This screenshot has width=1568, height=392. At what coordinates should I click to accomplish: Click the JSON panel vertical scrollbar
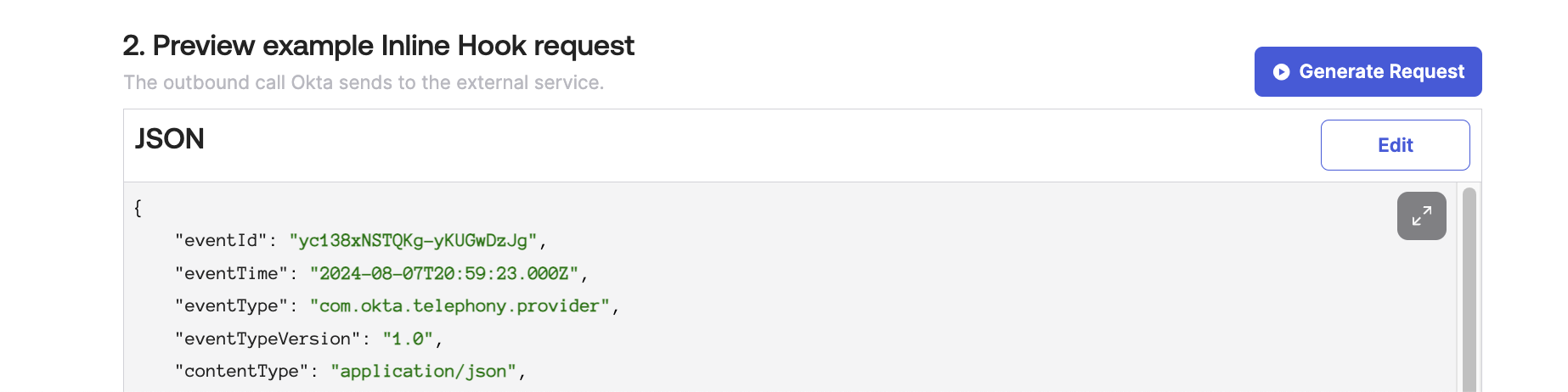[1469, 288]
